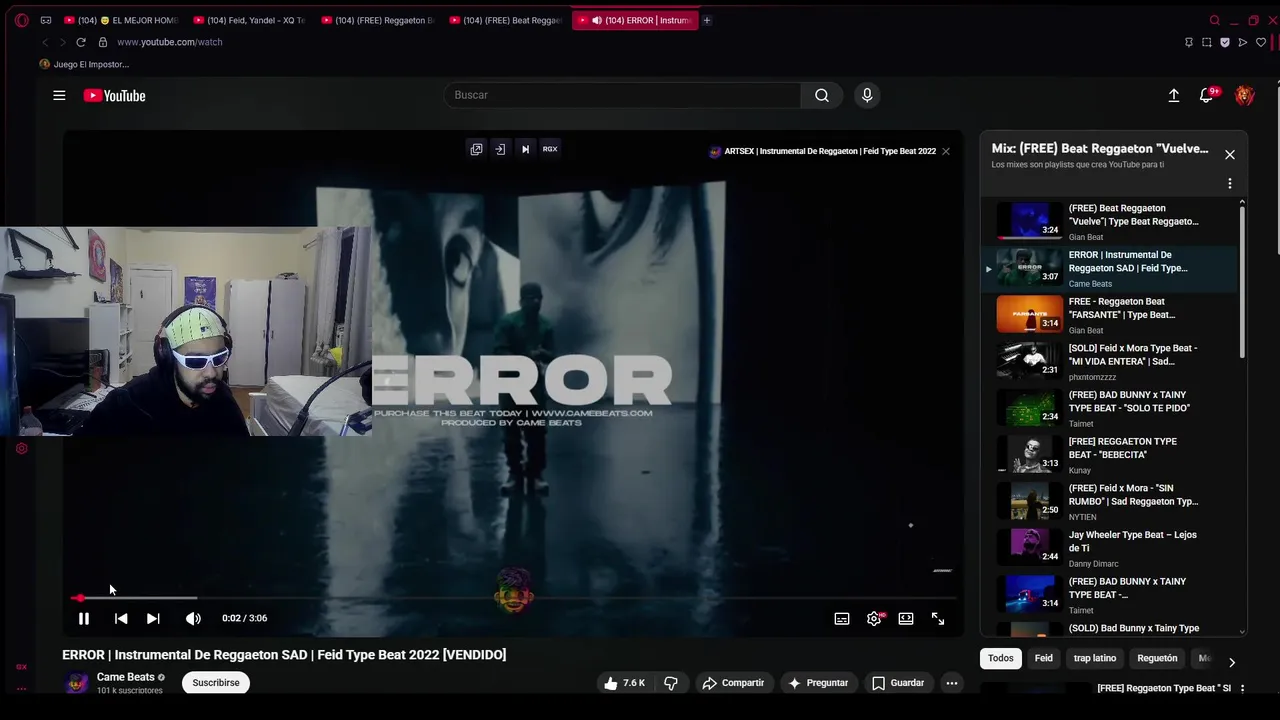This screenshot has width=1280, height=720.
Task: Pause the video
Action: pos(84,618)
